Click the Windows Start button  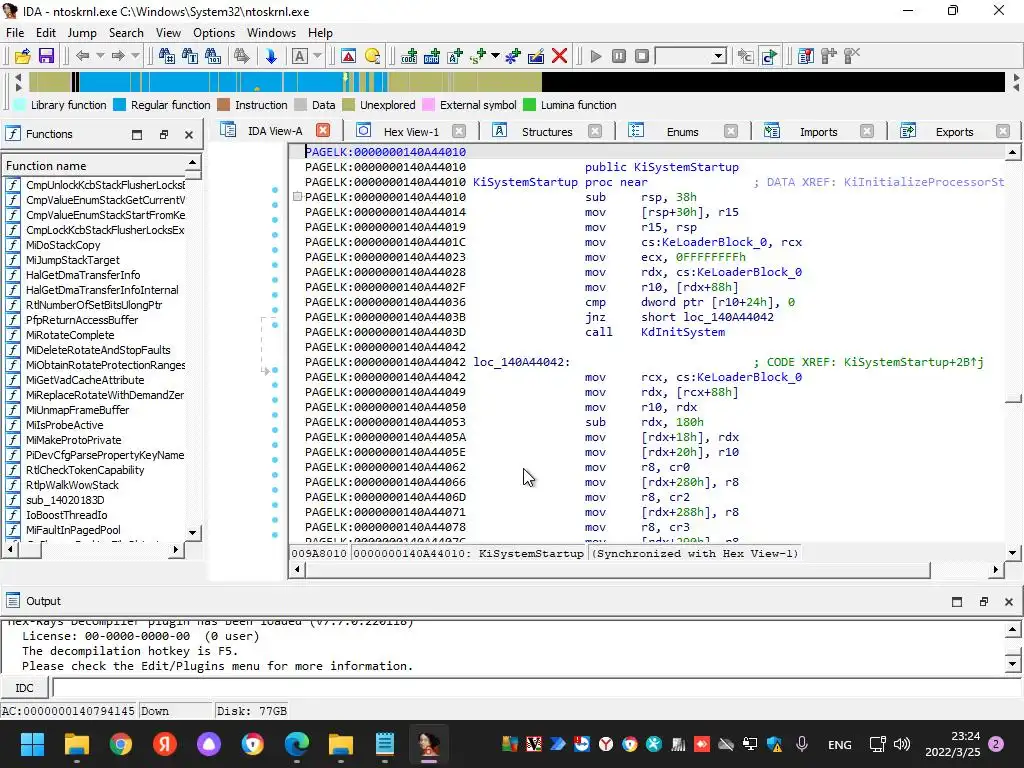(x=32, y=744)
